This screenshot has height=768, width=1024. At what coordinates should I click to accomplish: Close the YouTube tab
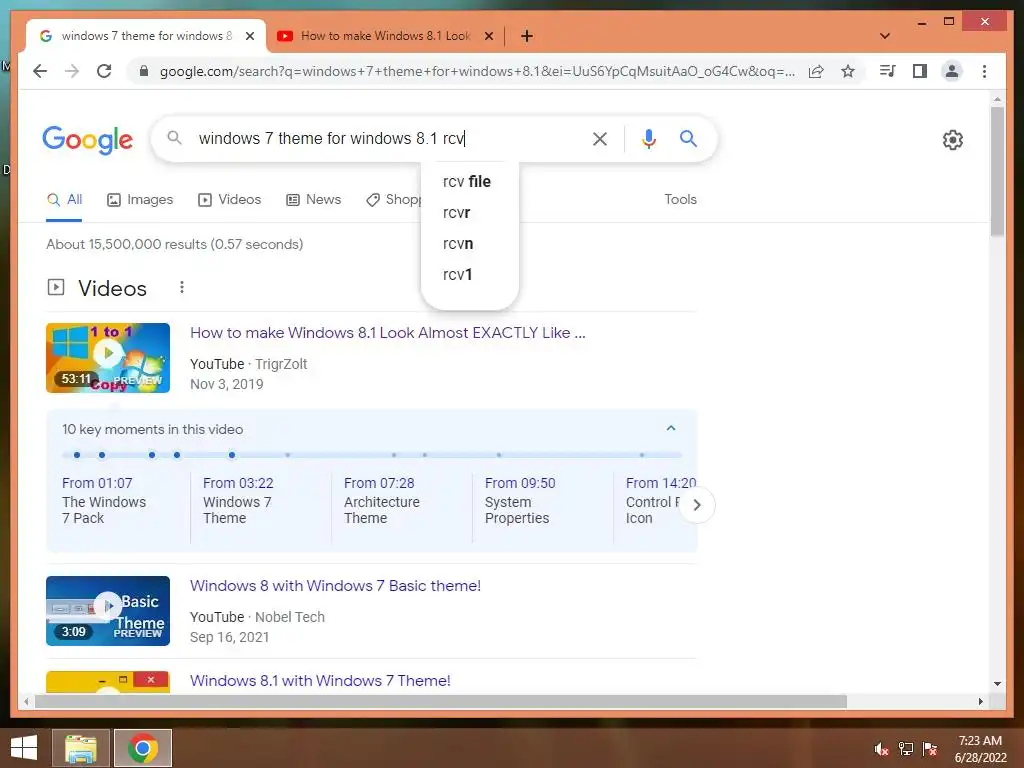tap(488, 36)
